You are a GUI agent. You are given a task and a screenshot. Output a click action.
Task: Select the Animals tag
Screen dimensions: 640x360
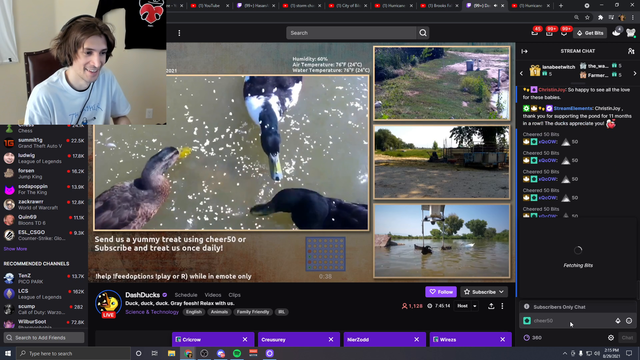pyautogui.click(x=219, y=312)
